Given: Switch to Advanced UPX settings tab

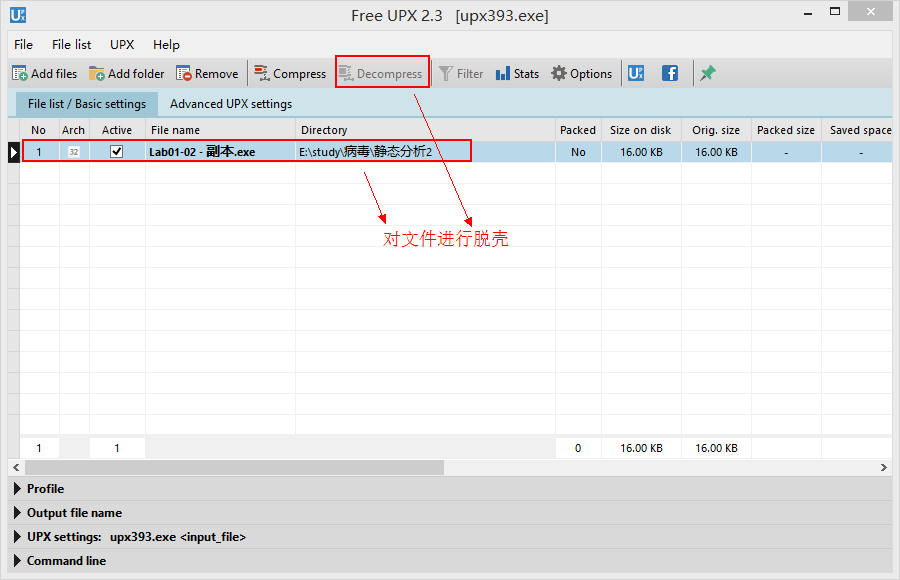Looking at the screenshot, I should 231,104.
